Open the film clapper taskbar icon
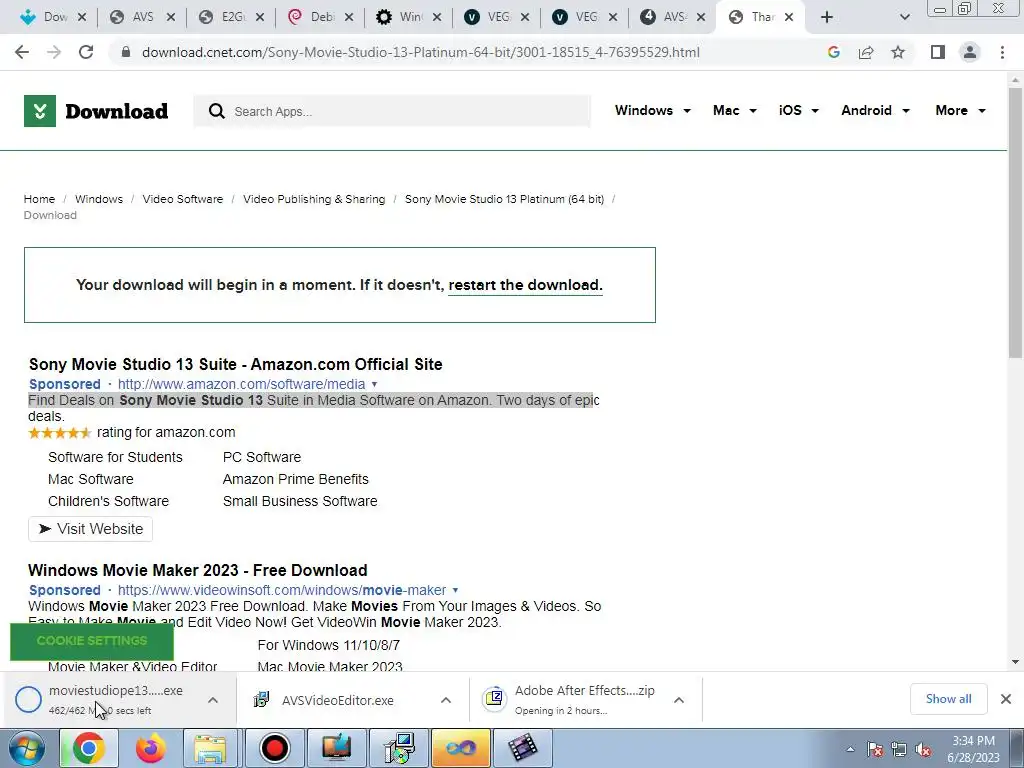1024x768 pixels. [x=522, y=748]
